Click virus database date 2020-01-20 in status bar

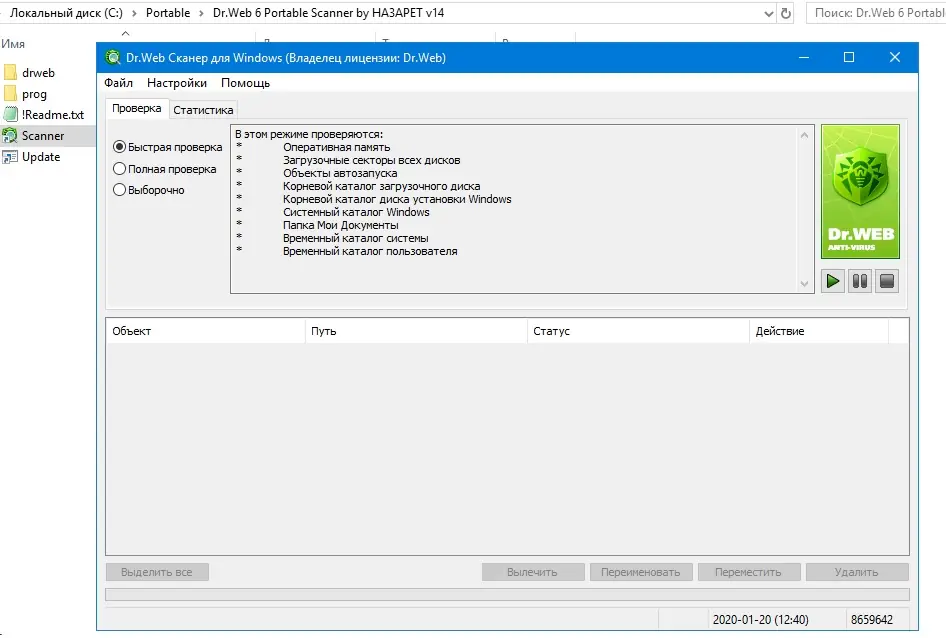coord(760,620)
